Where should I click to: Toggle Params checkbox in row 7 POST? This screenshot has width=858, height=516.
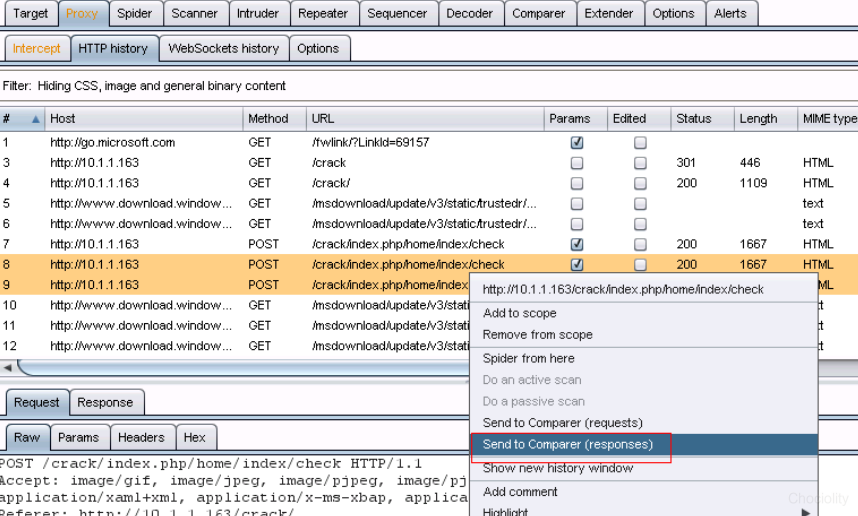coord(577,244)
